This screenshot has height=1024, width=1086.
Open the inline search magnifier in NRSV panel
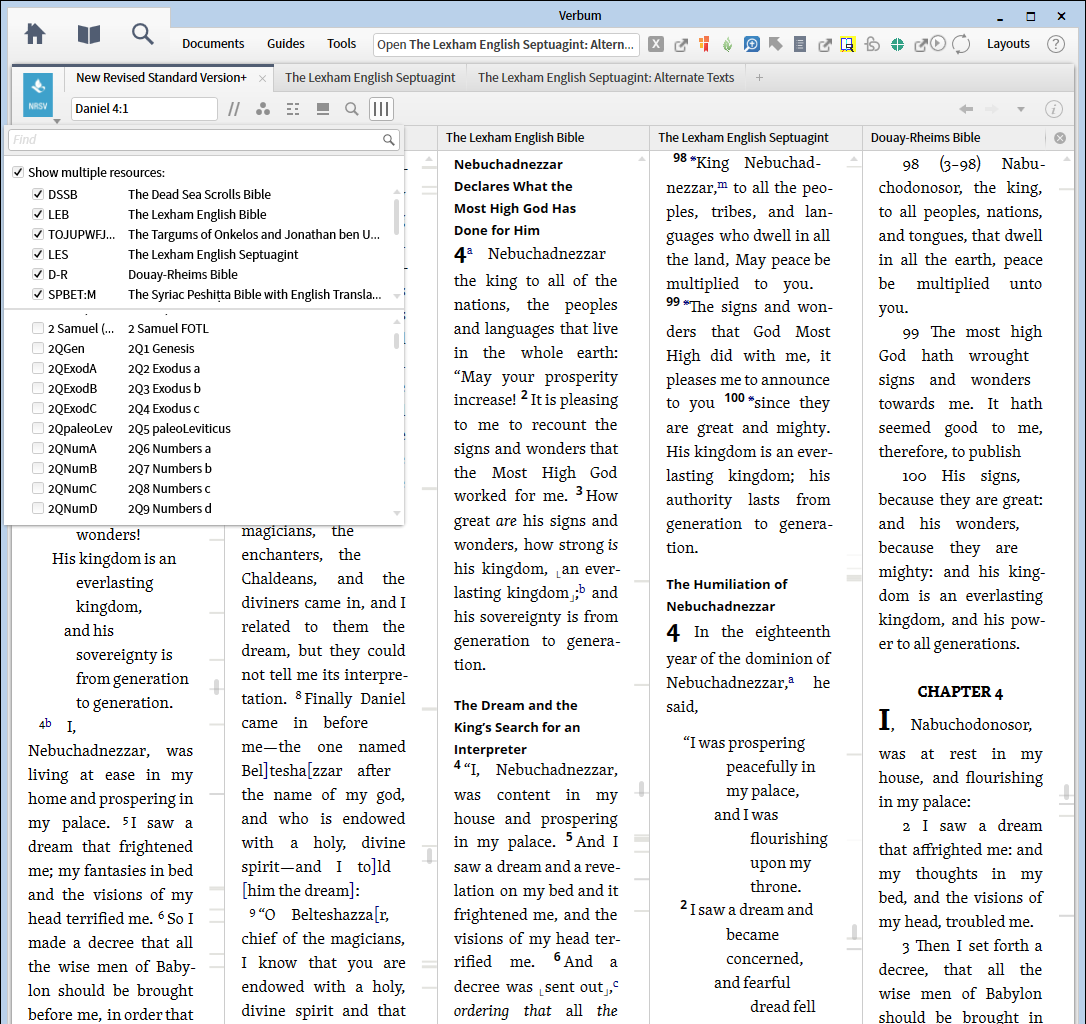click(x=352, y=109)
